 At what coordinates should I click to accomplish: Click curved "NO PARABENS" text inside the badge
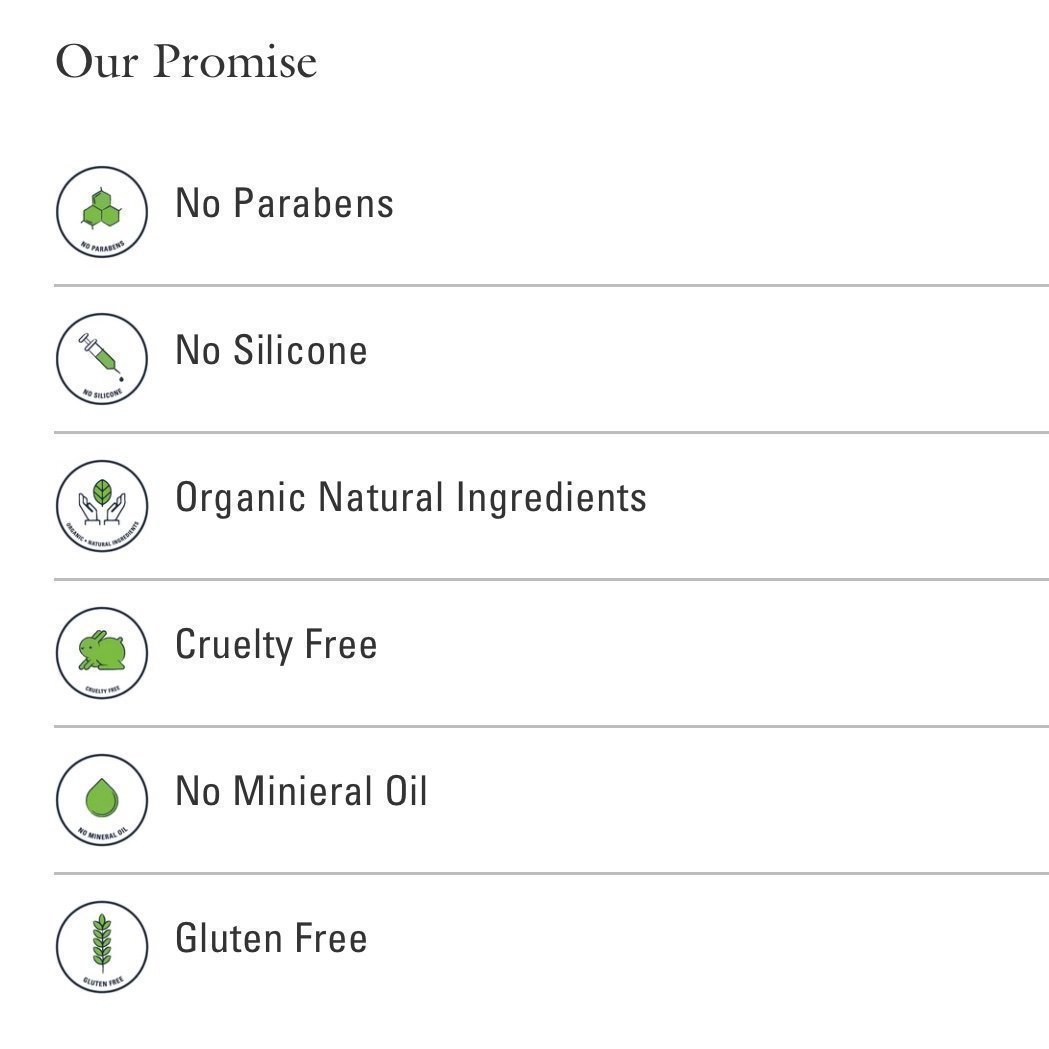tap(102, 246)
